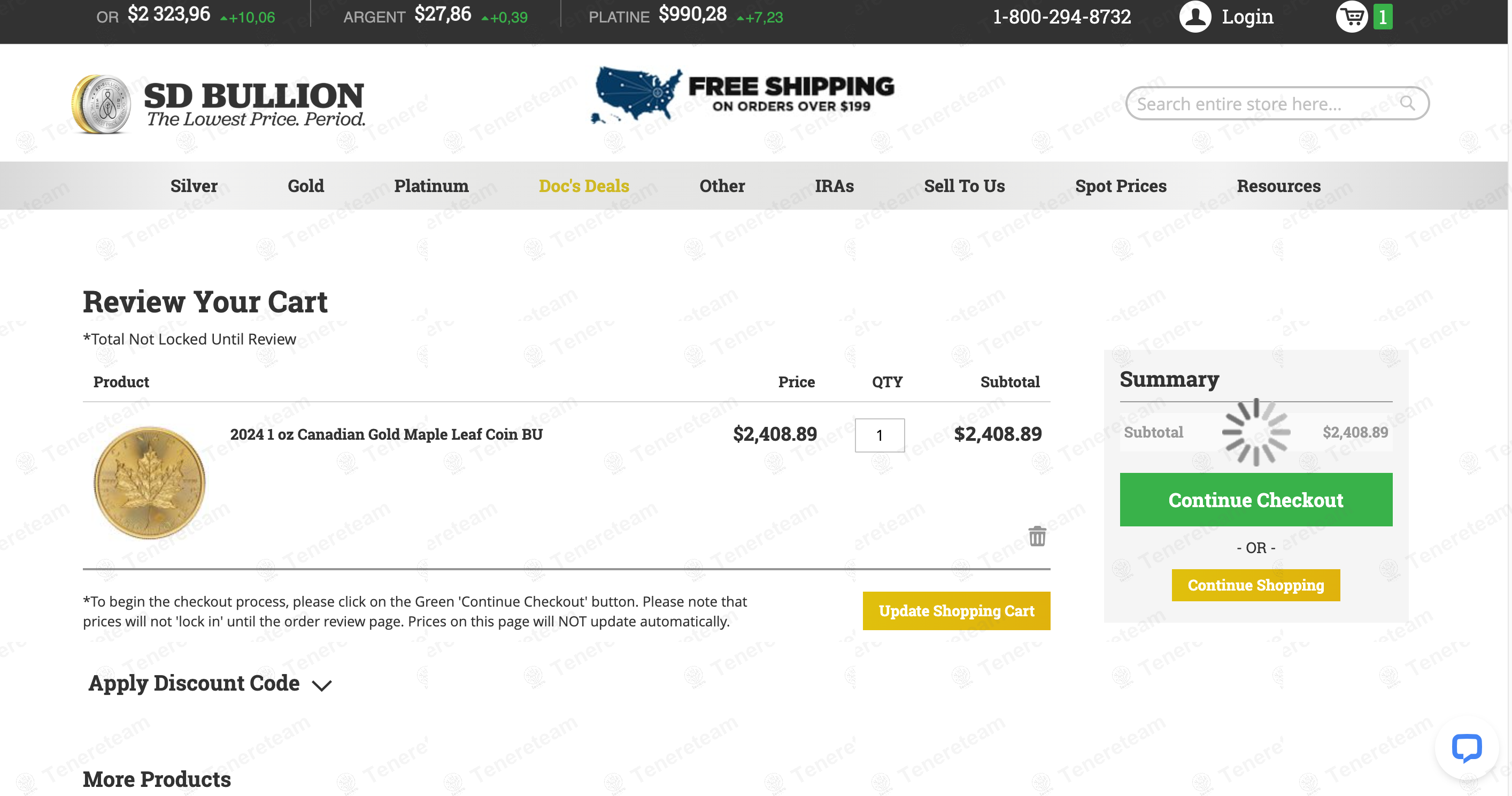Open the Doc's Deals menu
The height and width of the screenshot is (796, 1512).
[584, 186]
